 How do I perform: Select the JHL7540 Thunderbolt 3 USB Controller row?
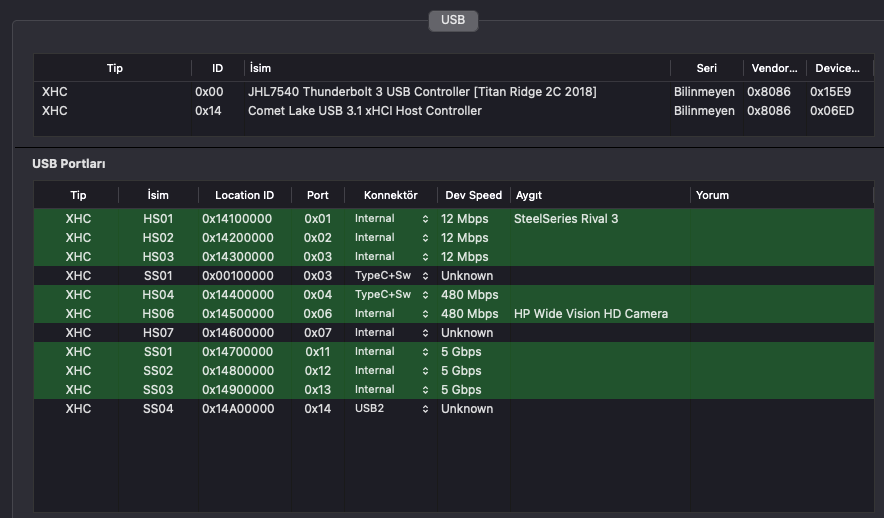click(x=421, y=92)
